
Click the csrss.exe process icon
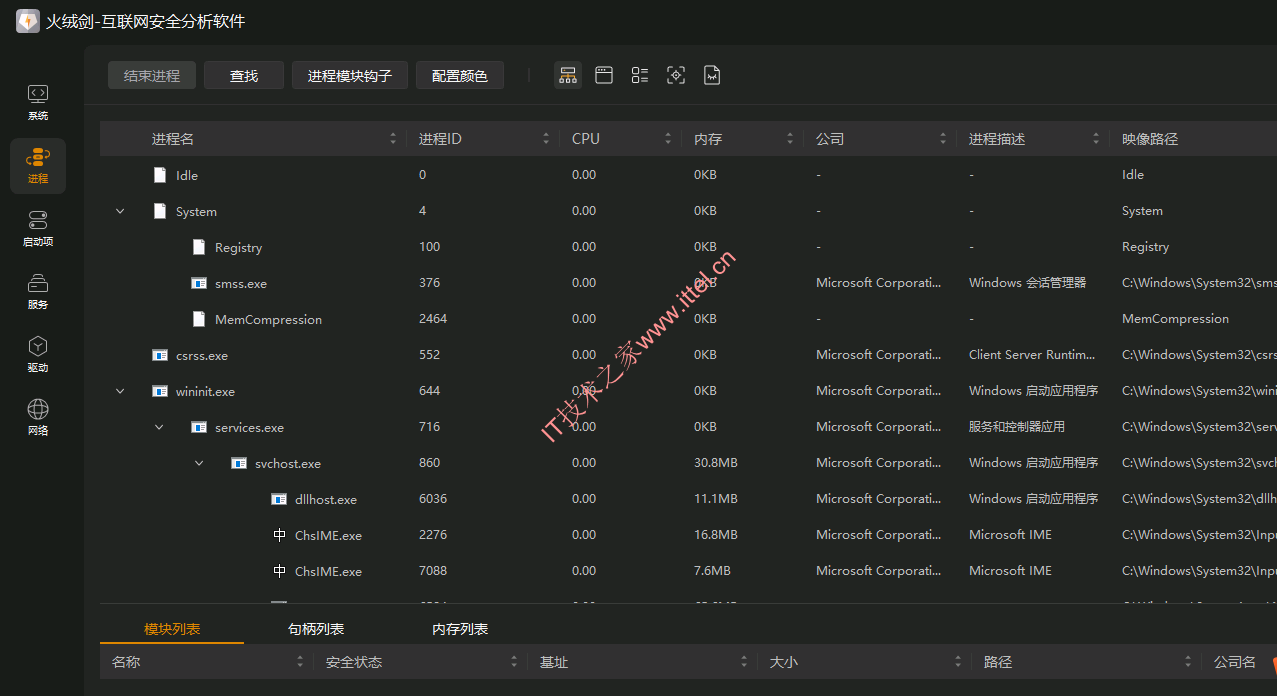click(x=160, y=355)
